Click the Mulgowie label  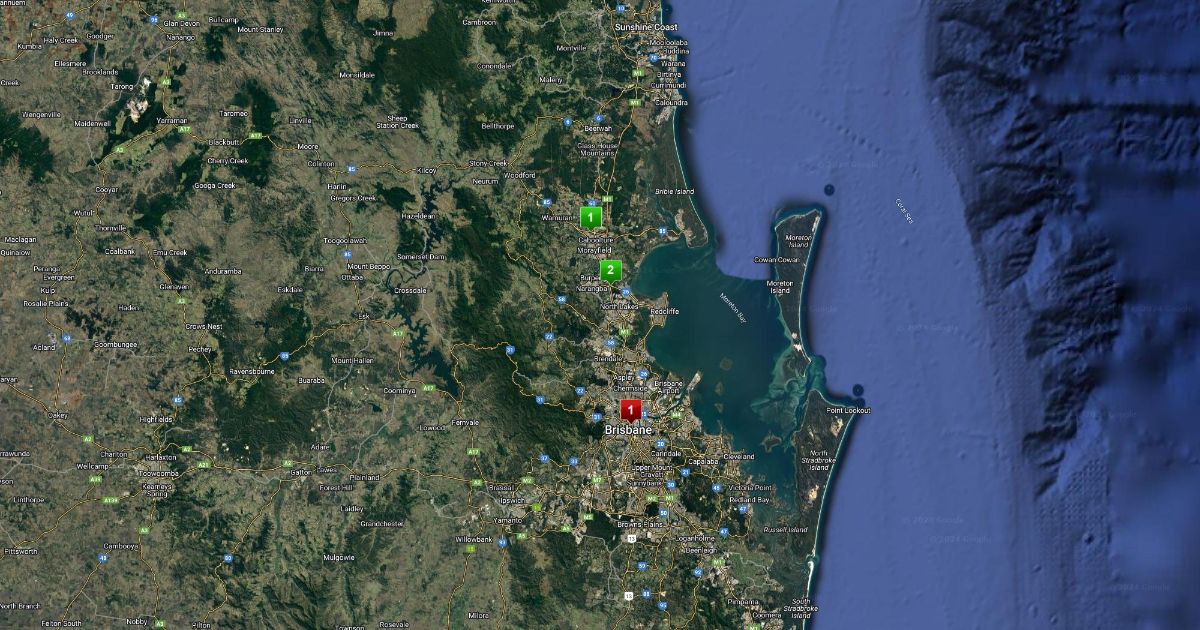coord(339,557)
